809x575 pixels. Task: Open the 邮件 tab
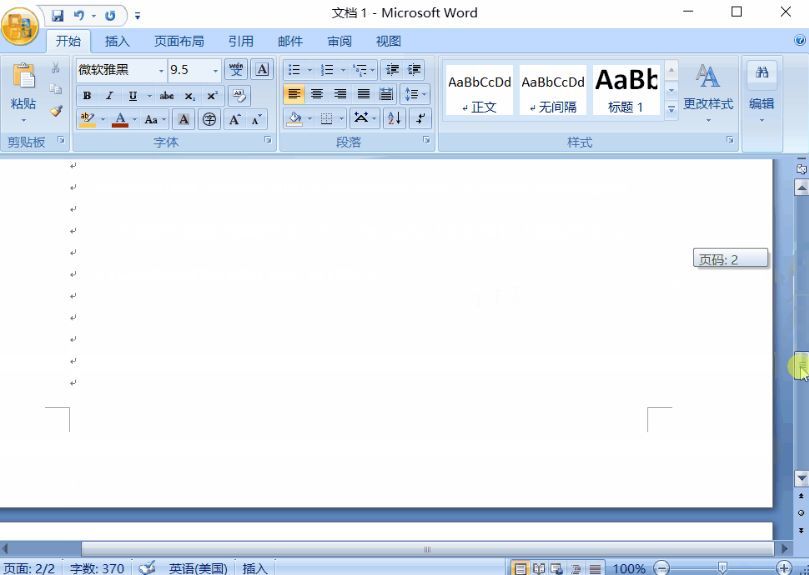(x=290, y=41)
